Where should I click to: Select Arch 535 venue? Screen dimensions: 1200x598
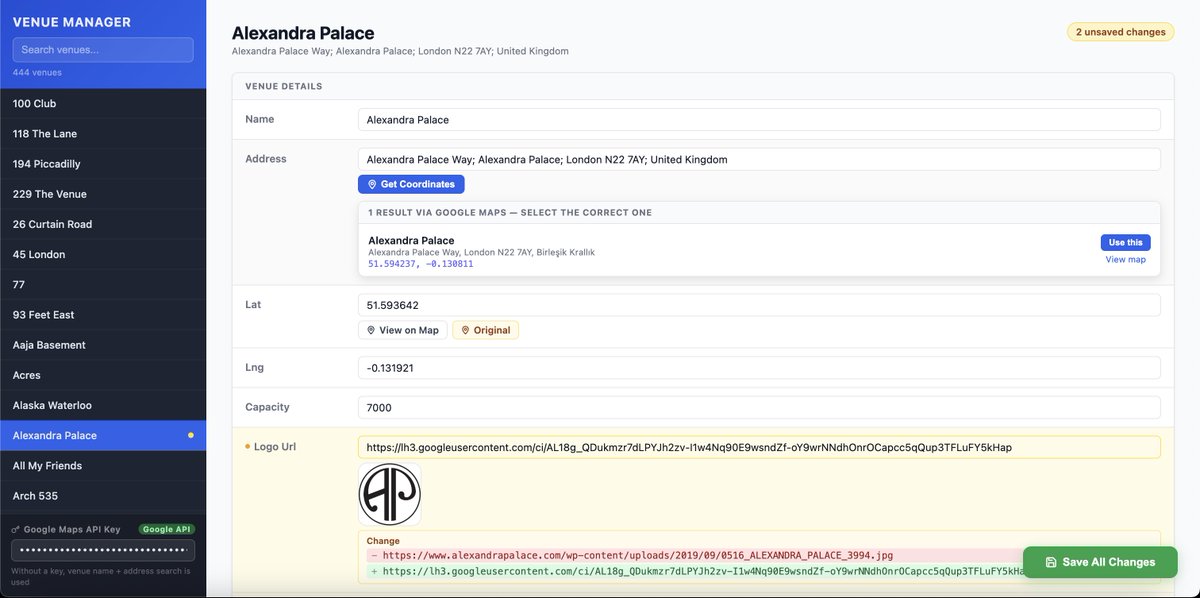103,496
